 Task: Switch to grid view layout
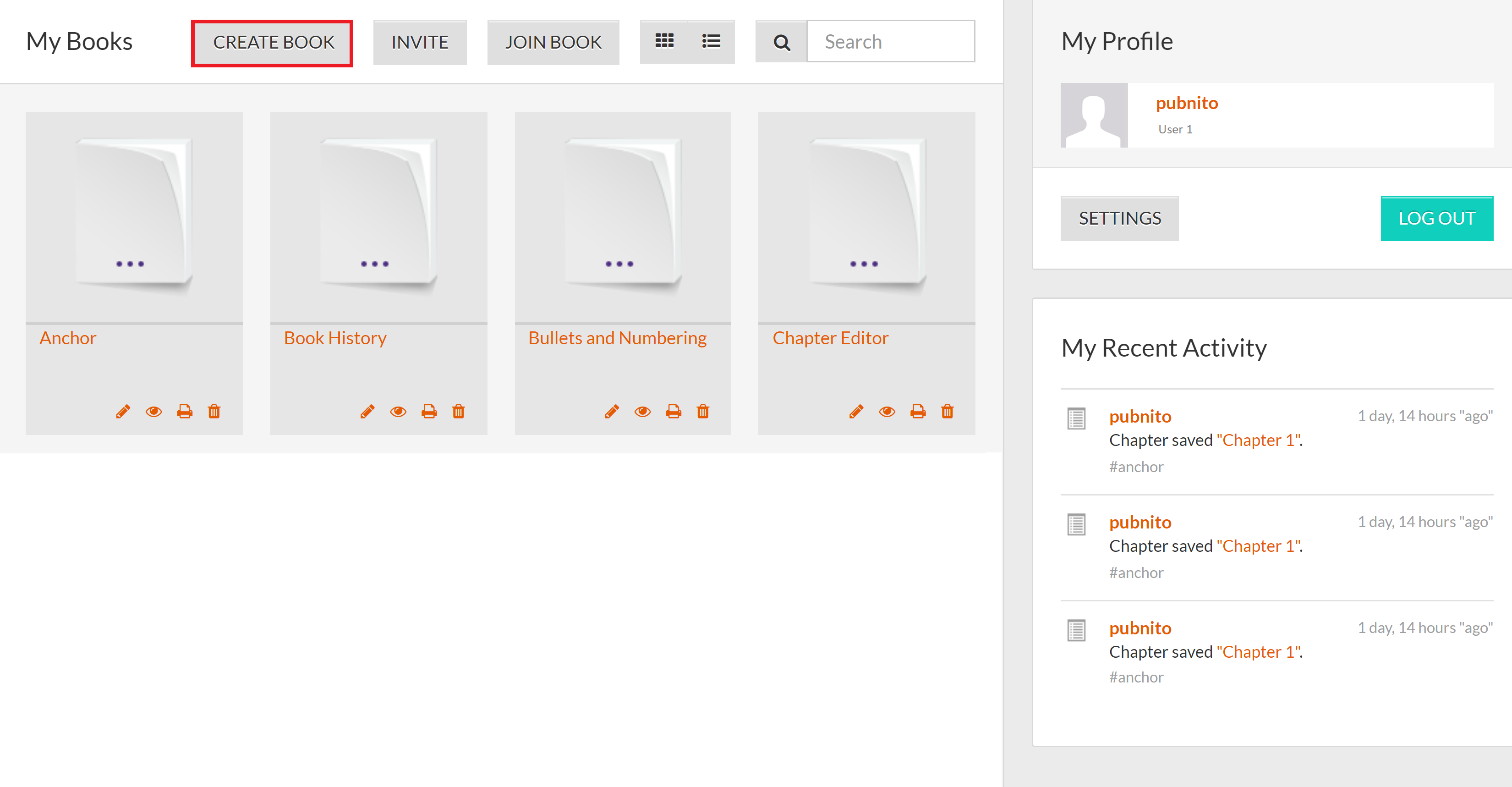664,41
